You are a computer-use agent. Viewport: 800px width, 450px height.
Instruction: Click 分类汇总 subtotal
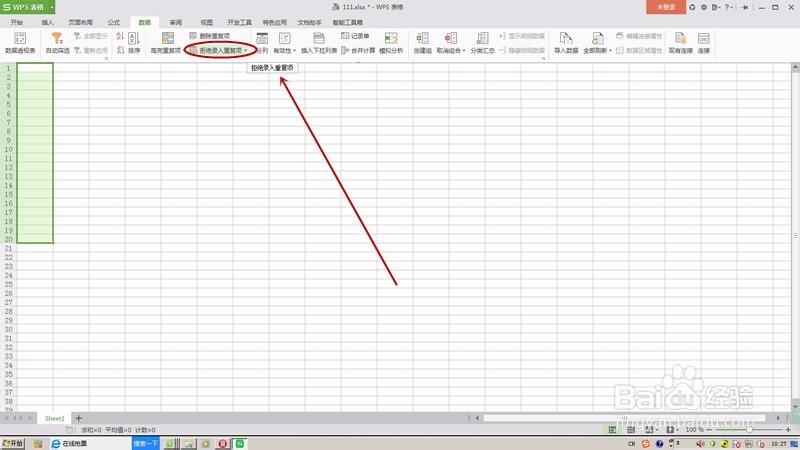[x=482, y=43]
